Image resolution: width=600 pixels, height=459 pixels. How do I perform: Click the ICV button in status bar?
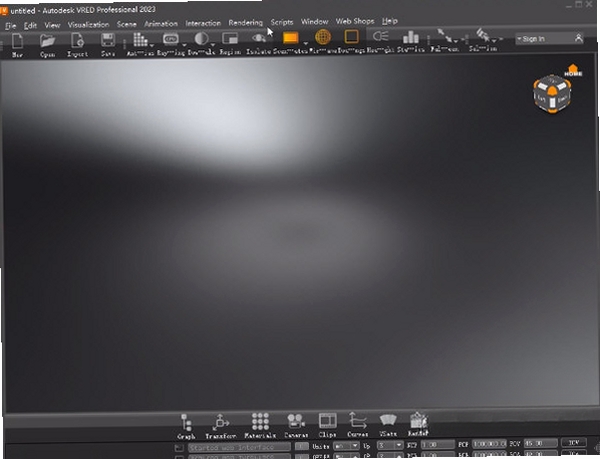pos(573,443)
